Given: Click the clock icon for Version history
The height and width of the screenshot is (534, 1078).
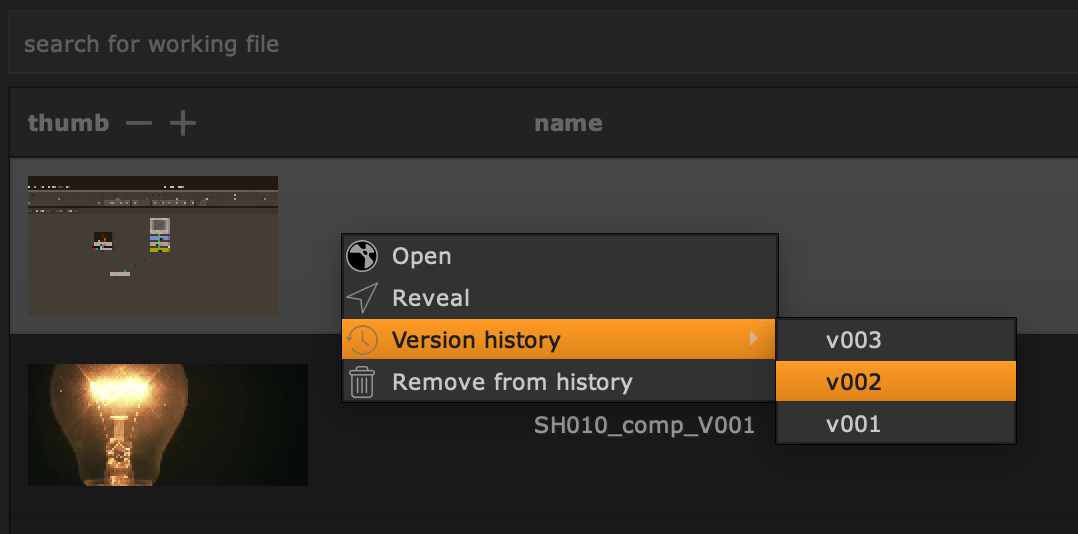Looking at the screenshot, I should pos(361,340).
